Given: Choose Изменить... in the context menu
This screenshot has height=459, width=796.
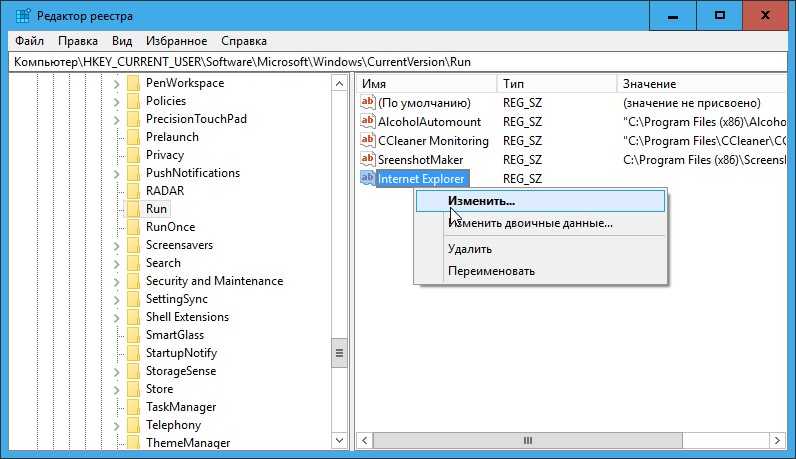Looking at the screenshot, I should coord(540,201).
